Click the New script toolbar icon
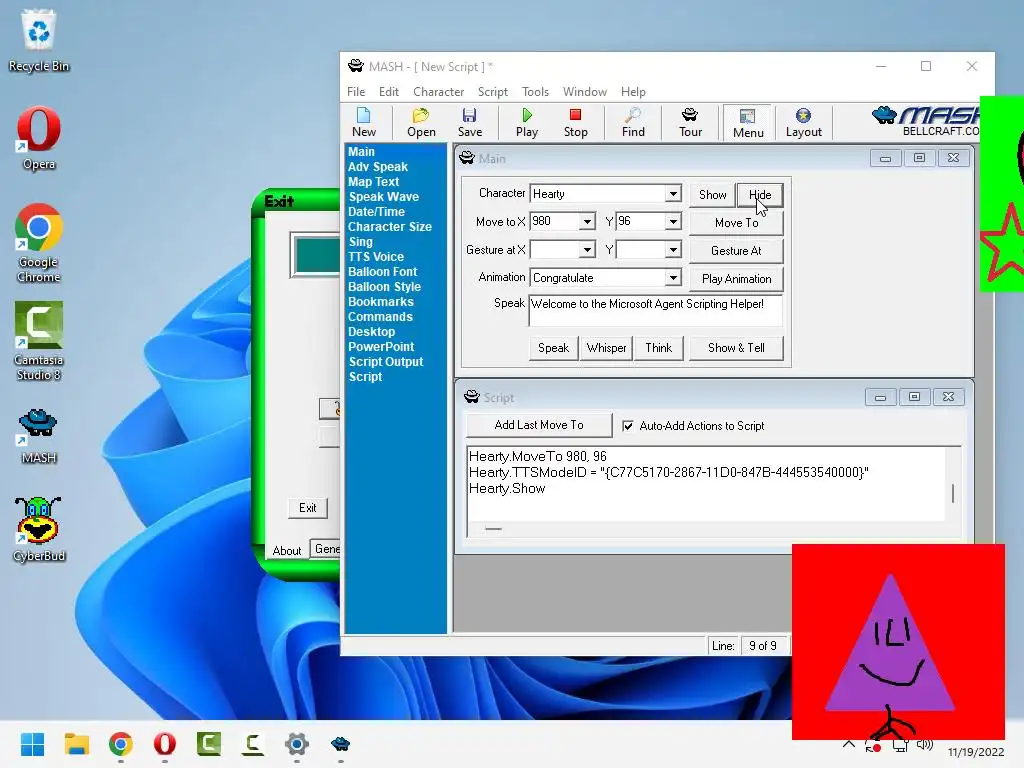 [x=364, y=123]
